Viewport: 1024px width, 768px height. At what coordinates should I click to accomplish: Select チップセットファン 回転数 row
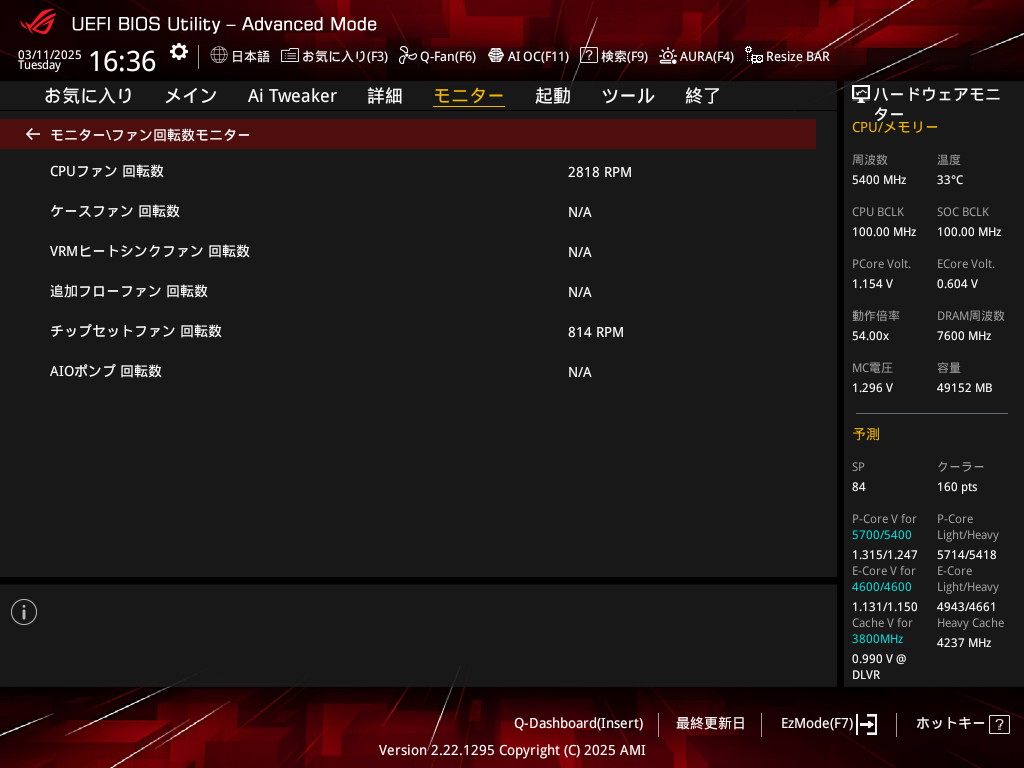tap(408, 332)
